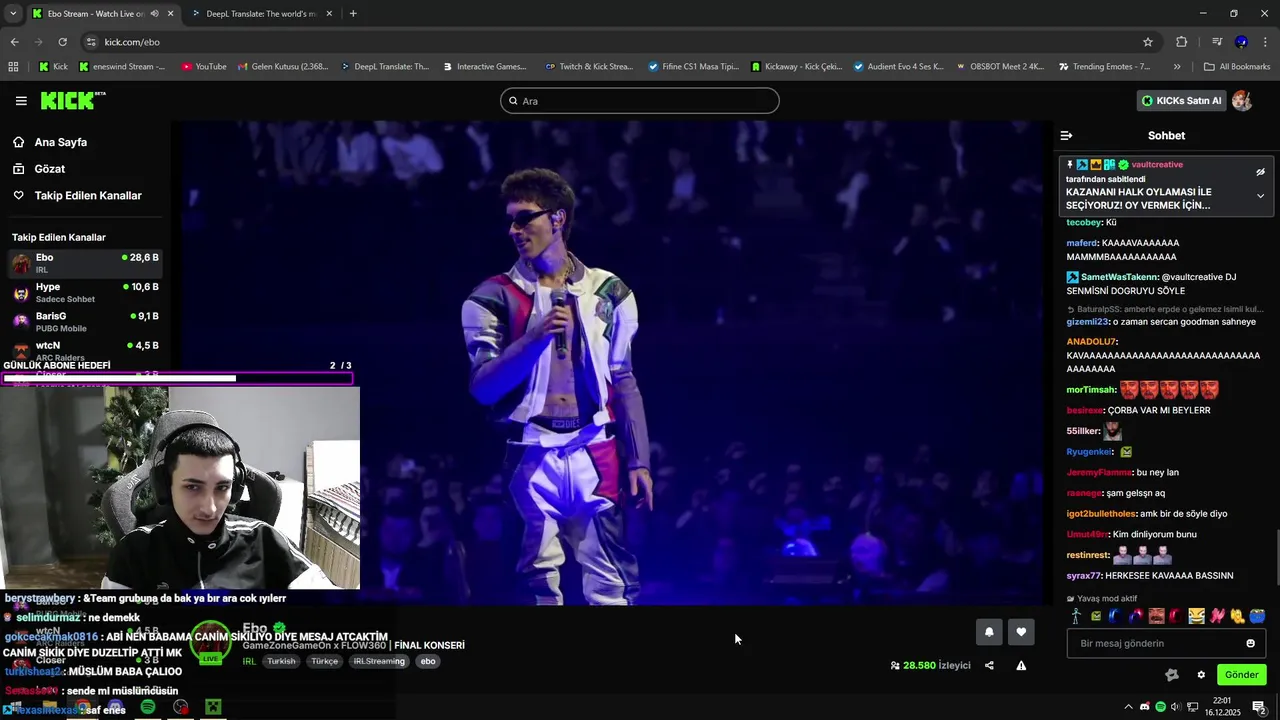The width and height of the screenshot is (1280, 720).
Task: Click the IRLStreaming stream tag
Action: pos(379,661)
